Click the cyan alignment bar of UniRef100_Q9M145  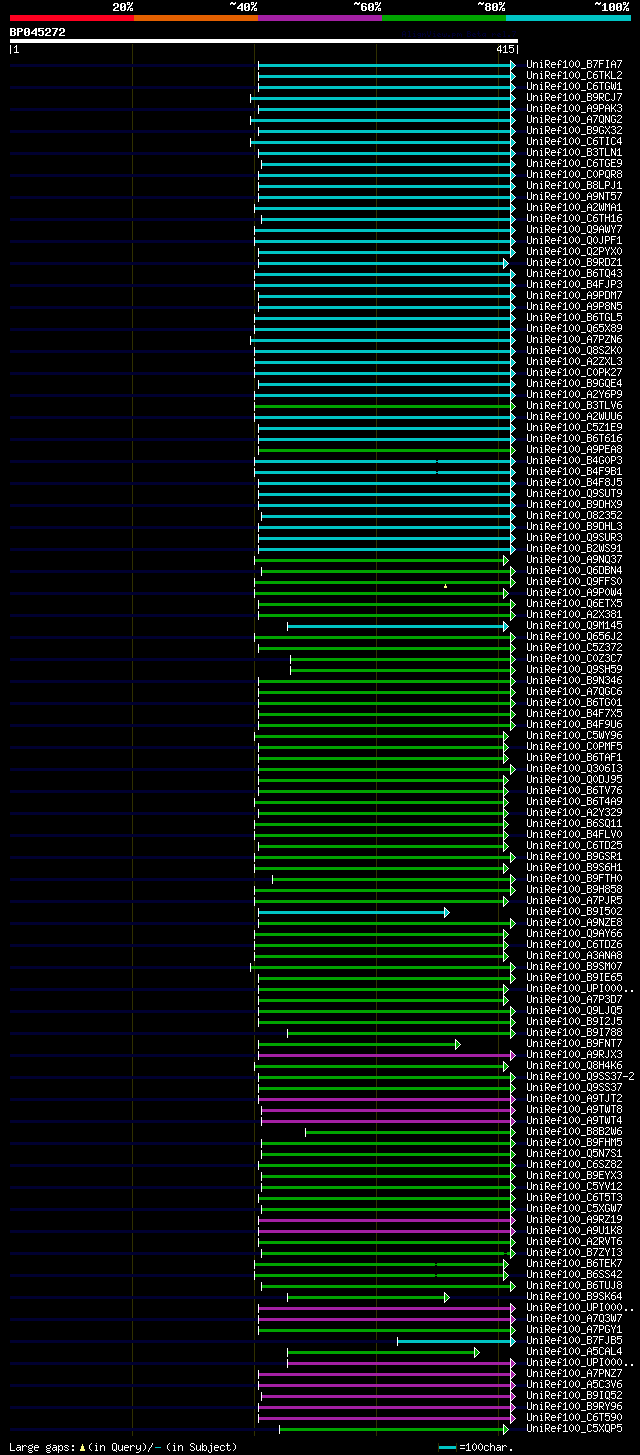pyautogui.click(x=398, y=626)
